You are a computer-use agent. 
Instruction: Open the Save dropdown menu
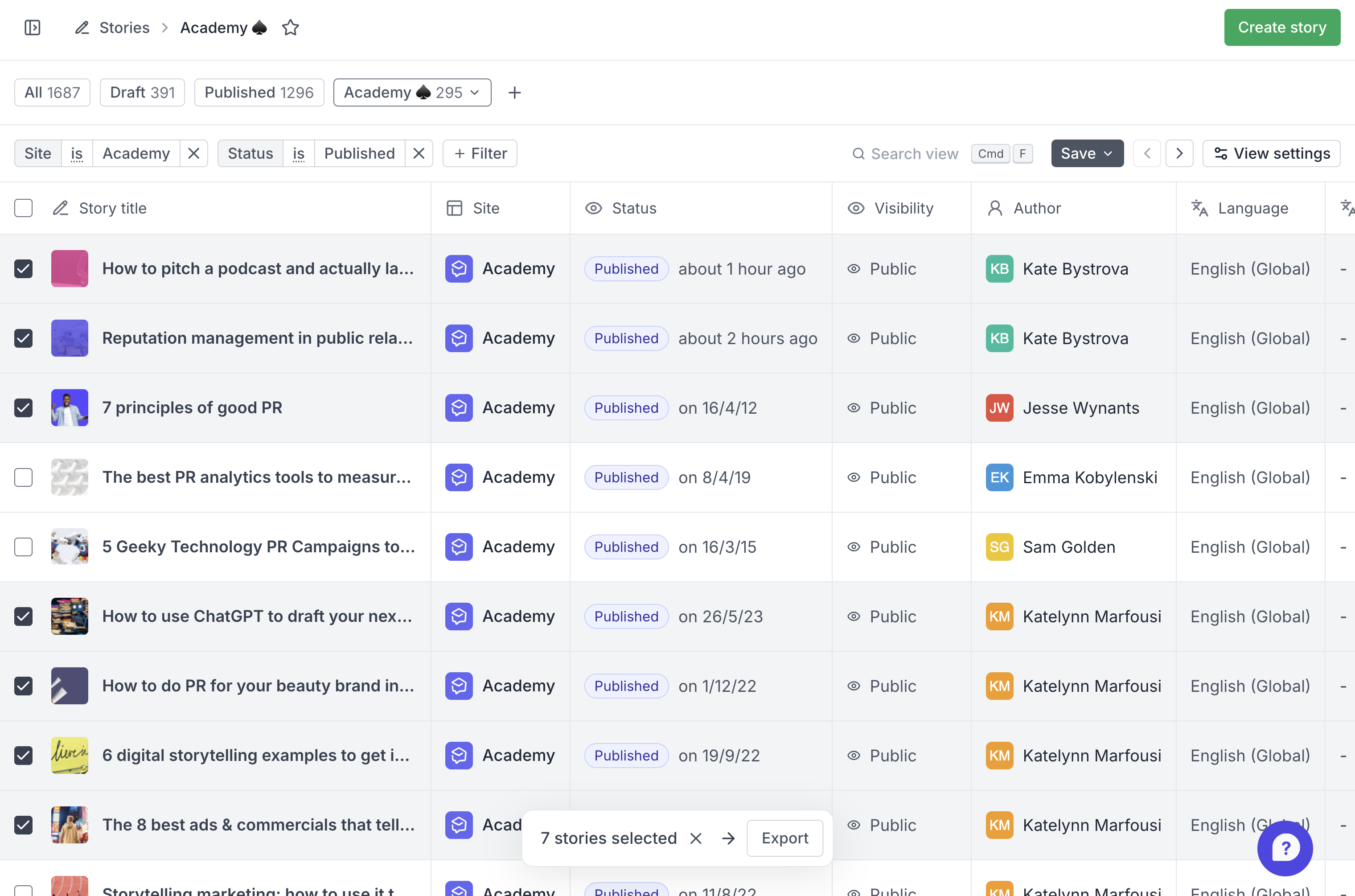pos(1087,153)
